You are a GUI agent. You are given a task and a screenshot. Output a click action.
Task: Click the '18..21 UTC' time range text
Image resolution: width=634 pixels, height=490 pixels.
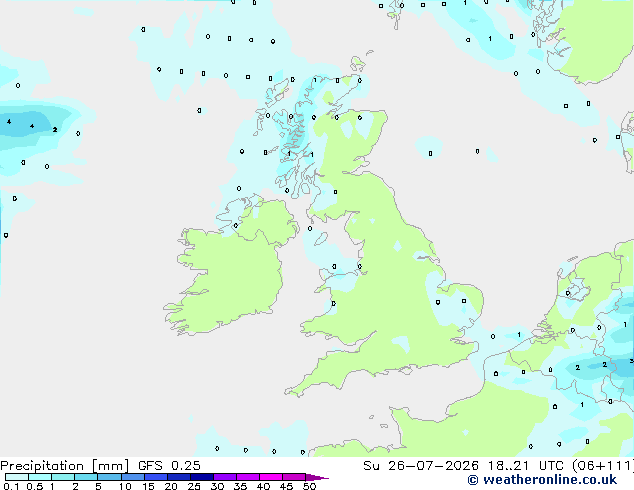pos(525,466)
